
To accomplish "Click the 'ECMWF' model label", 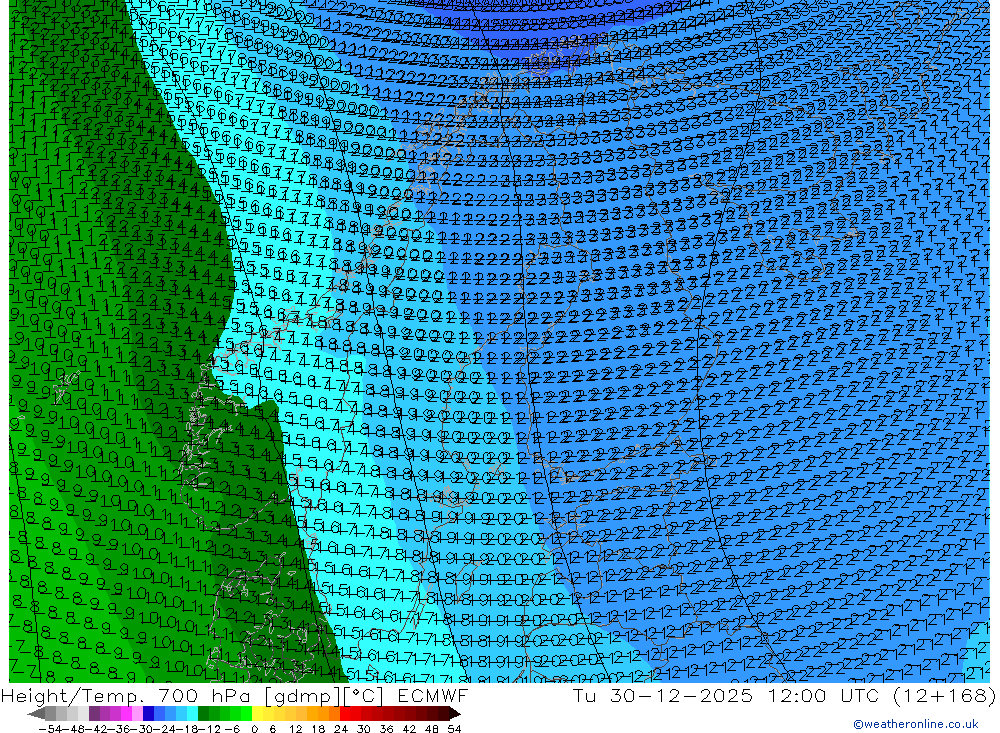I will pyautogui.click(x=433, y=695).
